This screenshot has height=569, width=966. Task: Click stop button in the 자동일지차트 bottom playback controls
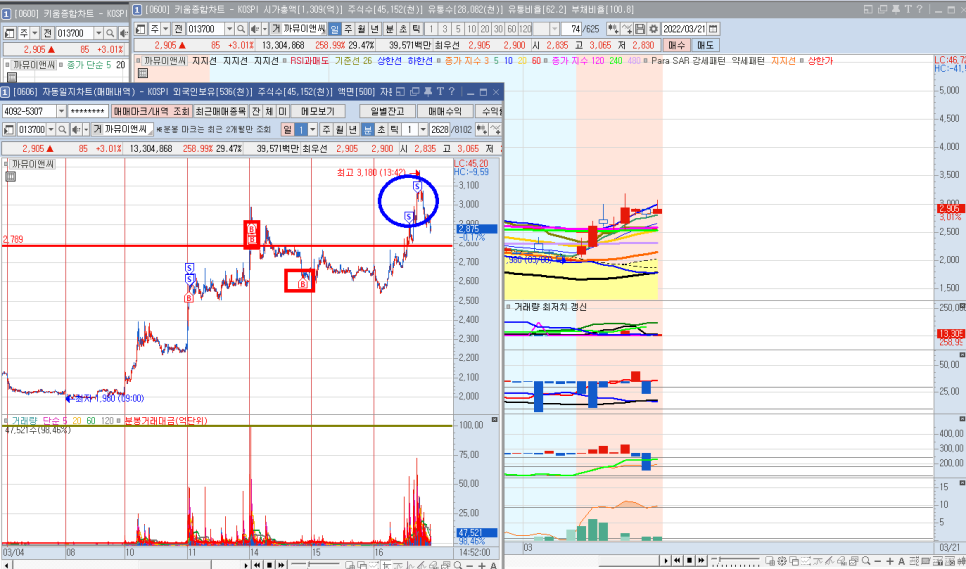pyautogui.click(x=269, y=565)
